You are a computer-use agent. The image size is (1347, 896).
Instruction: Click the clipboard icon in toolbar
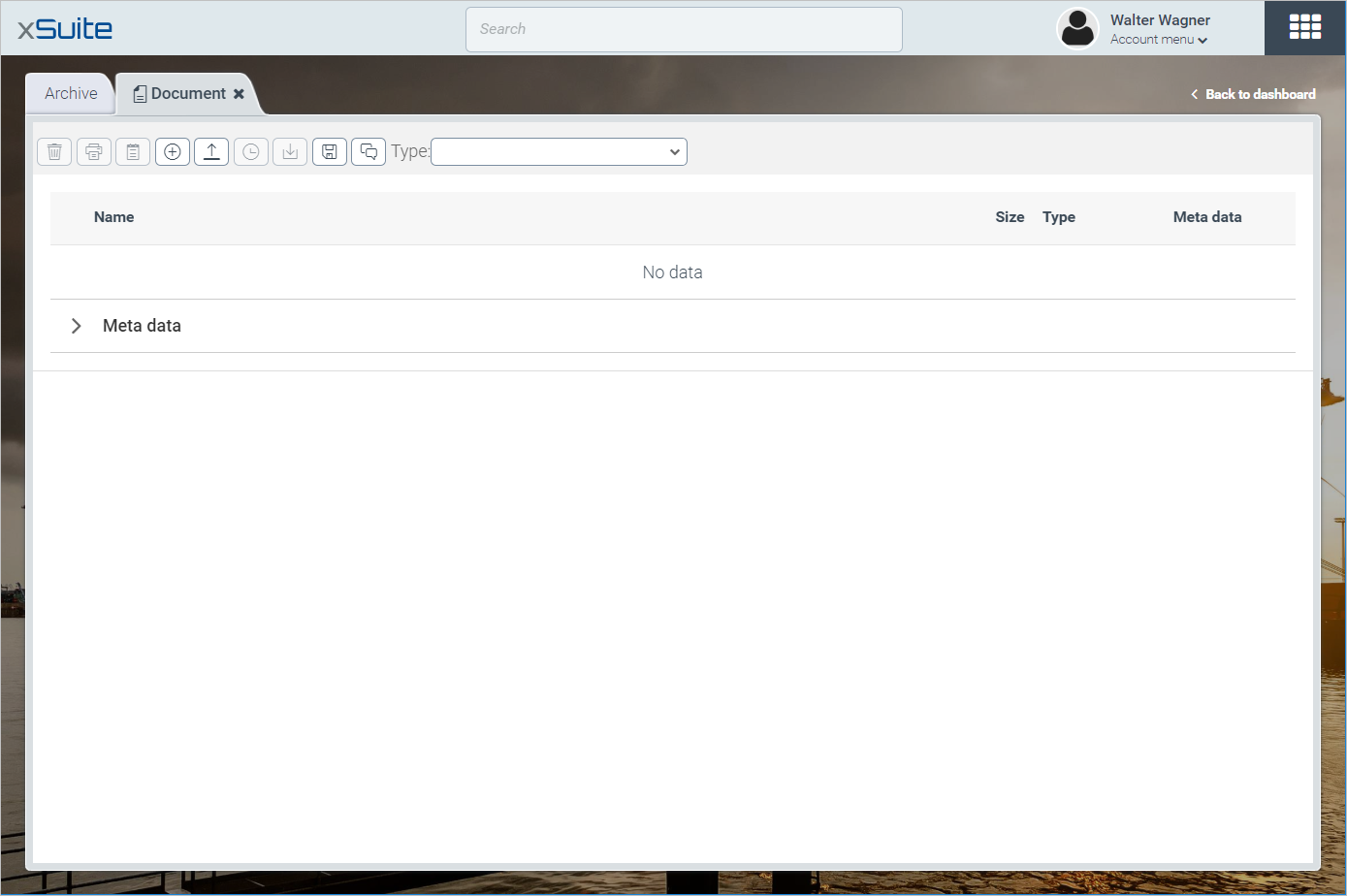133,151
